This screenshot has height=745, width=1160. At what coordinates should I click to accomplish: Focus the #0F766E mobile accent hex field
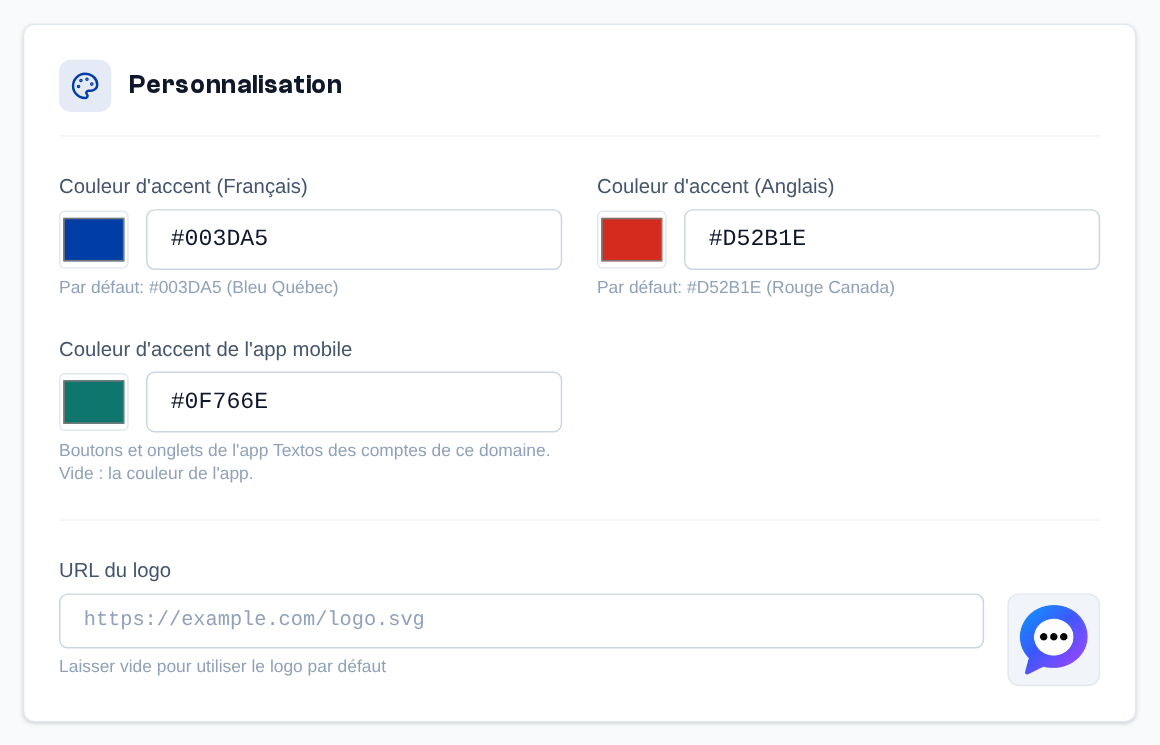click(x=354, y=402)
